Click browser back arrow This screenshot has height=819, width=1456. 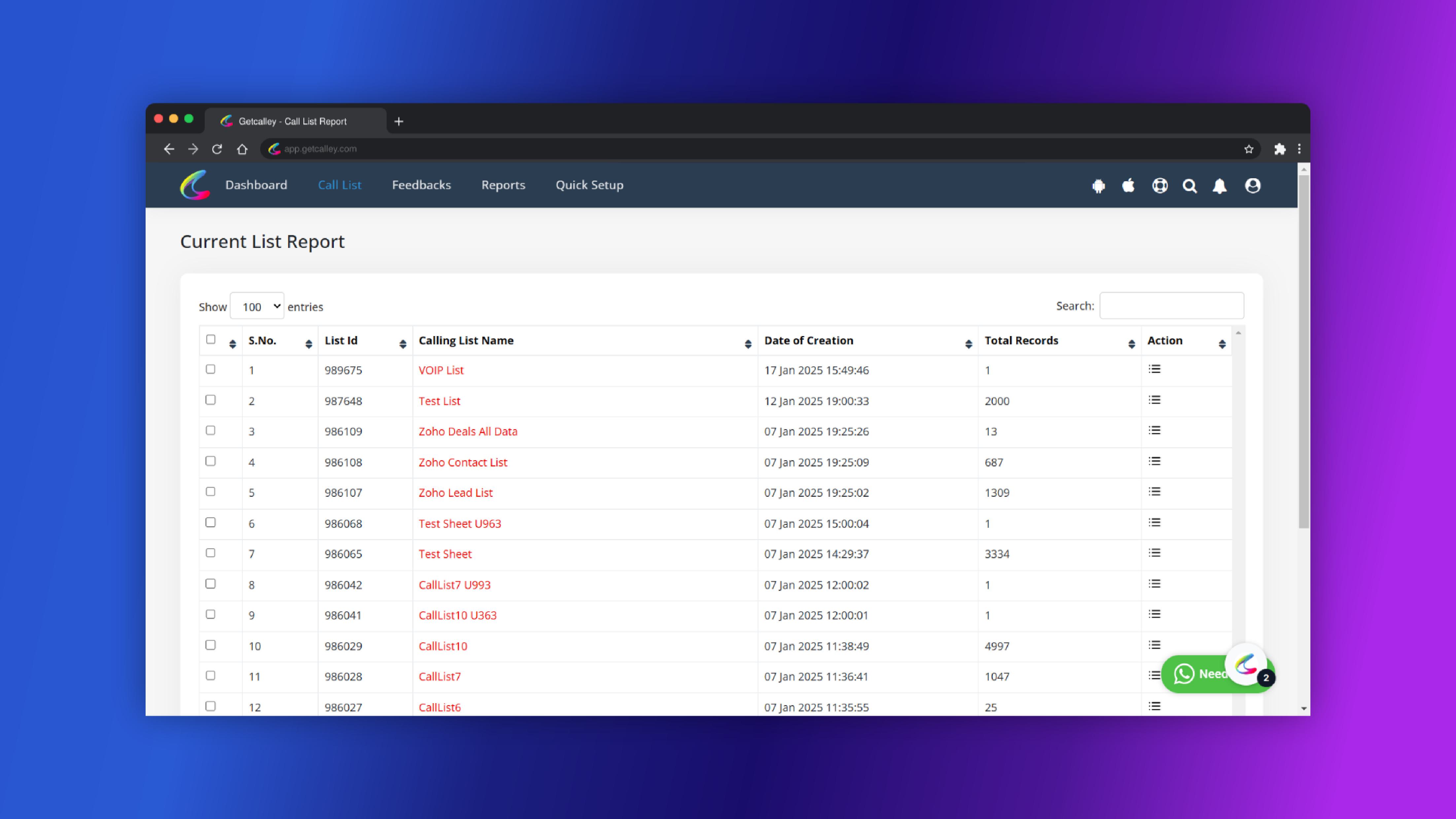tap(168, 149)
